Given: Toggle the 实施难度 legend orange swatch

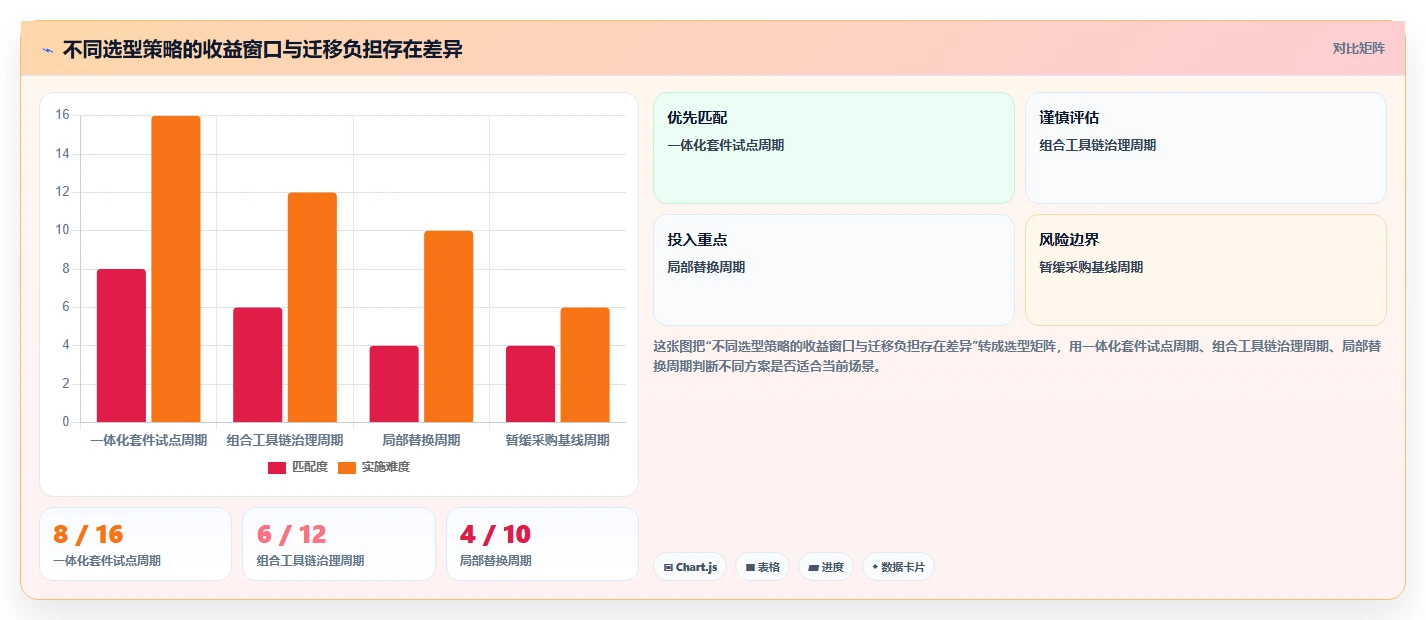Looking at the screenshot, I should pyautogui.click(x=347, y=467).
